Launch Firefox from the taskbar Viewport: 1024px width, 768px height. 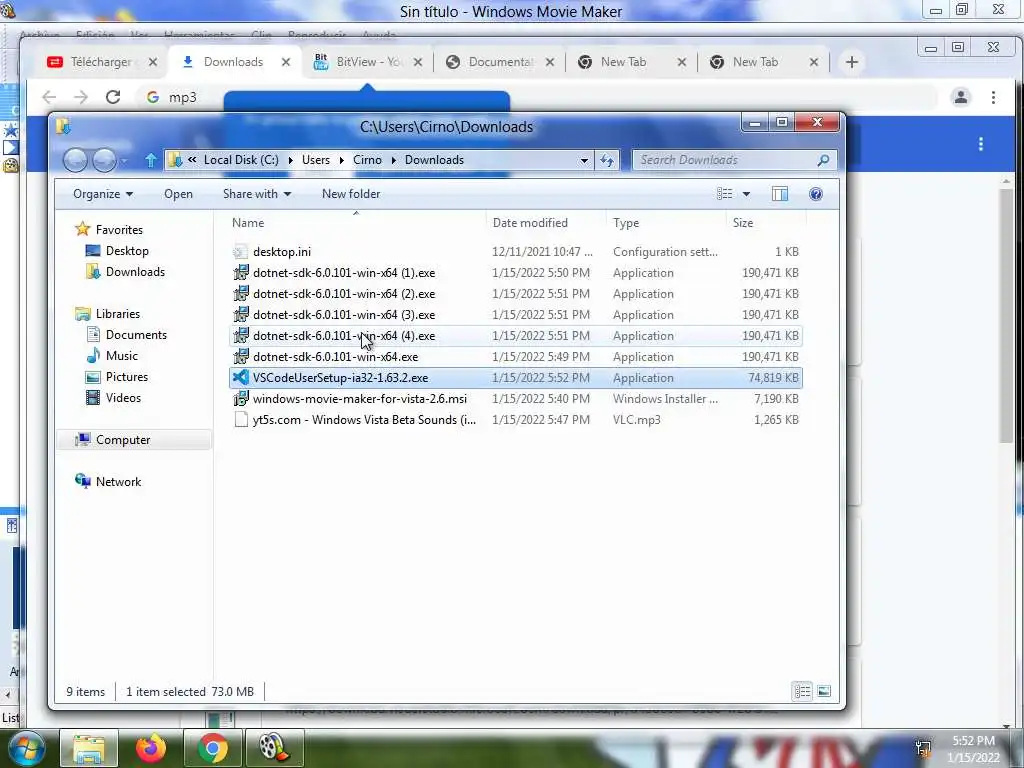click(x=151, y=748)
